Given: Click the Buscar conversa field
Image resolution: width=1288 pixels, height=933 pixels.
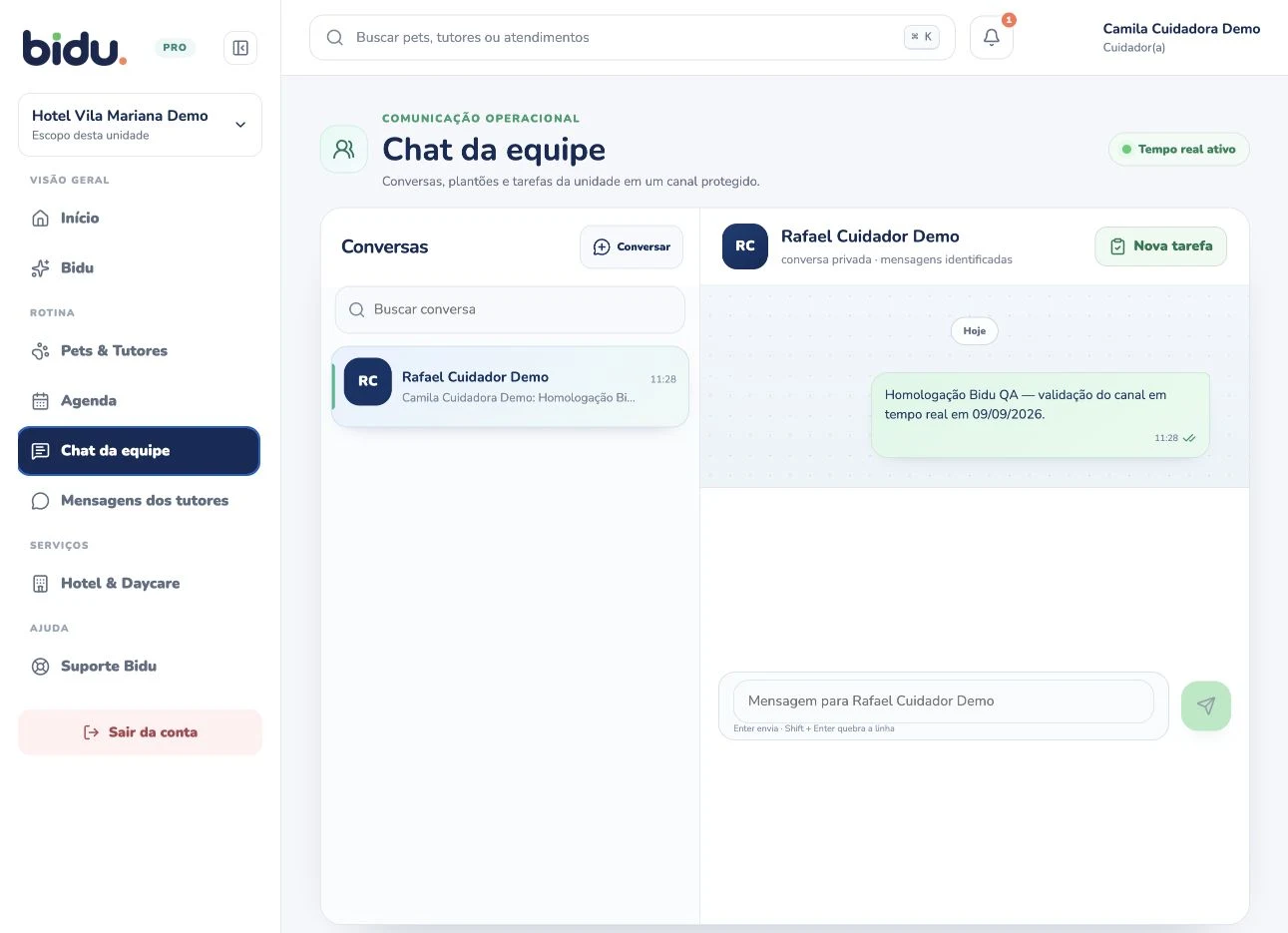Looking at the screenshot, I should tap(510, 309).
